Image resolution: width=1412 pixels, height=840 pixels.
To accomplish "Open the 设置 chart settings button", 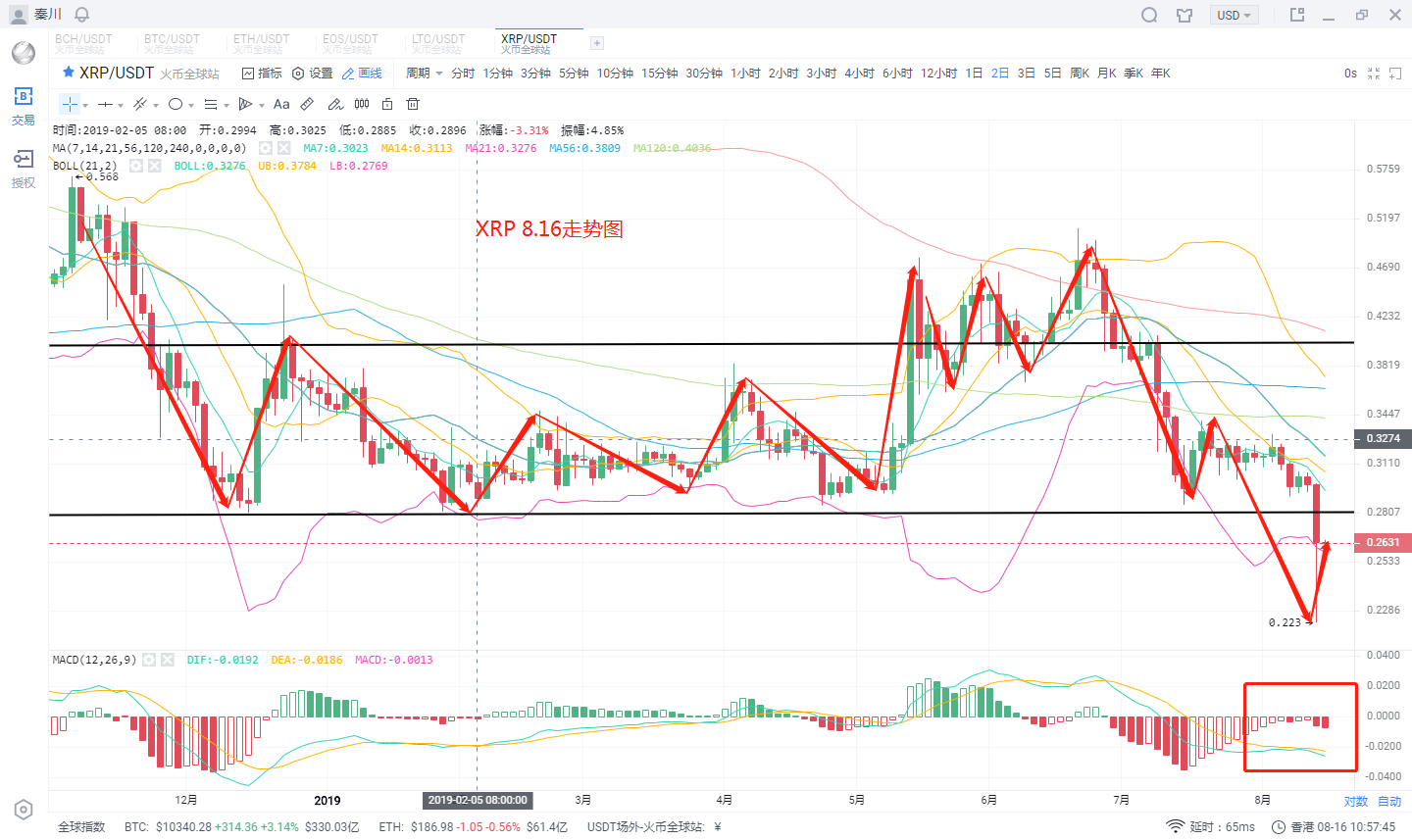I will coord(313,74).
